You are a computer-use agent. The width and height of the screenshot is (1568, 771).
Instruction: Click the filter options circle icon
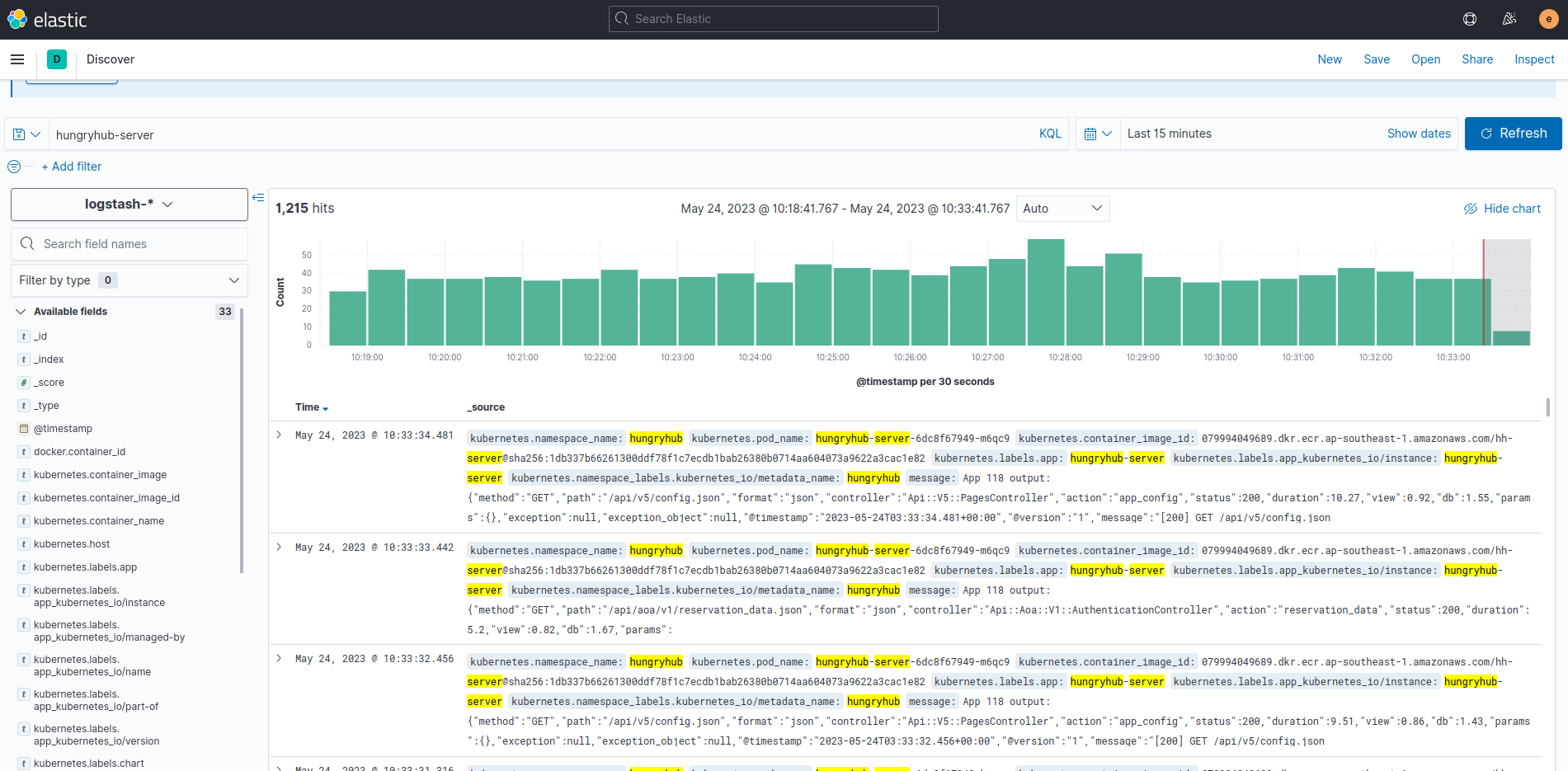(14, 167)
